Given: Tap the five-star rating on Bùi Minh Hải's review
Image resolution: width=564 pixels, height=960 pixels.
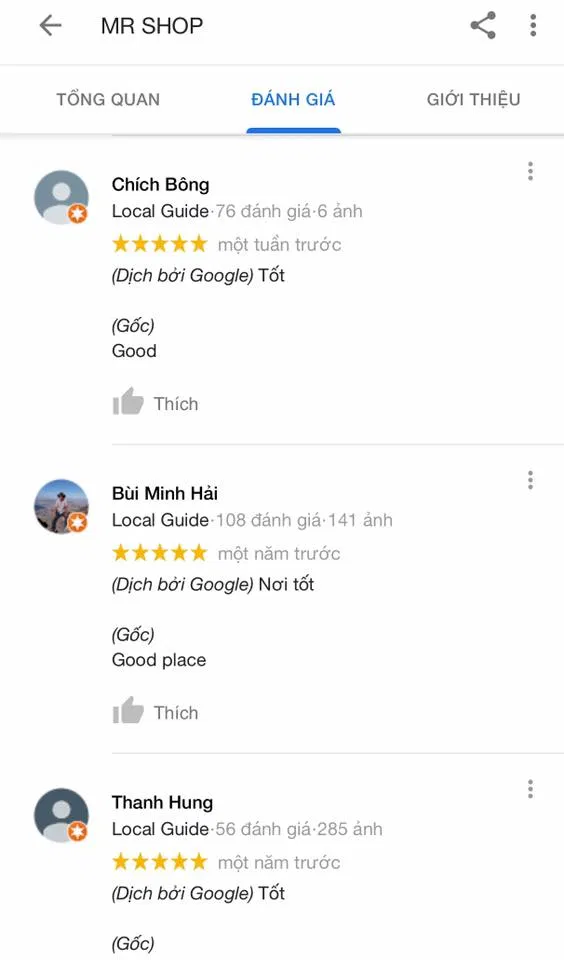Looking at the screenshot, I should (160, 553).
